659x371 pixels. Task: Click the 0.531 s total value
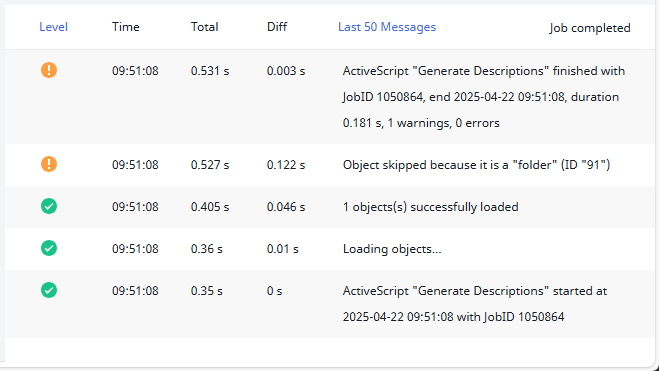210,71
